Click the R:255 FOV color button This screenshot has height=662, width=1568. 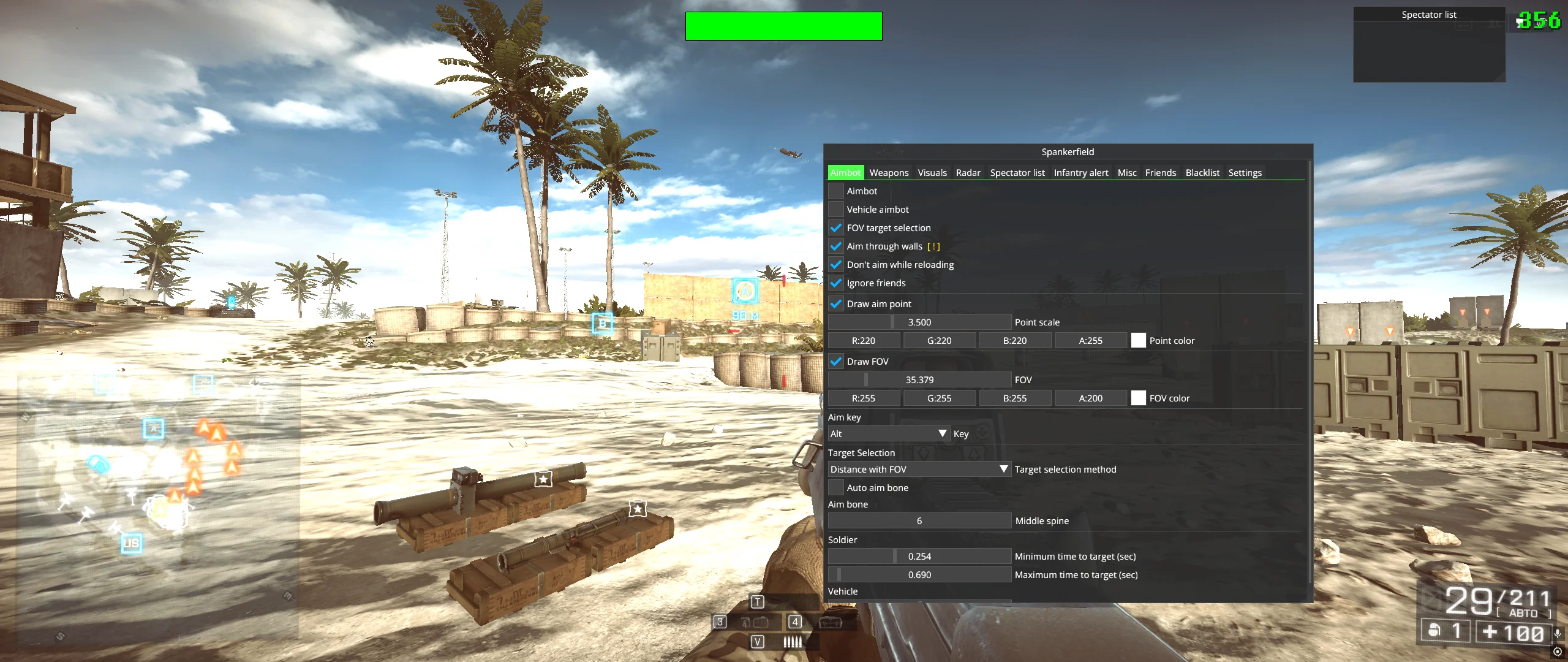click(x=864, y=398)
